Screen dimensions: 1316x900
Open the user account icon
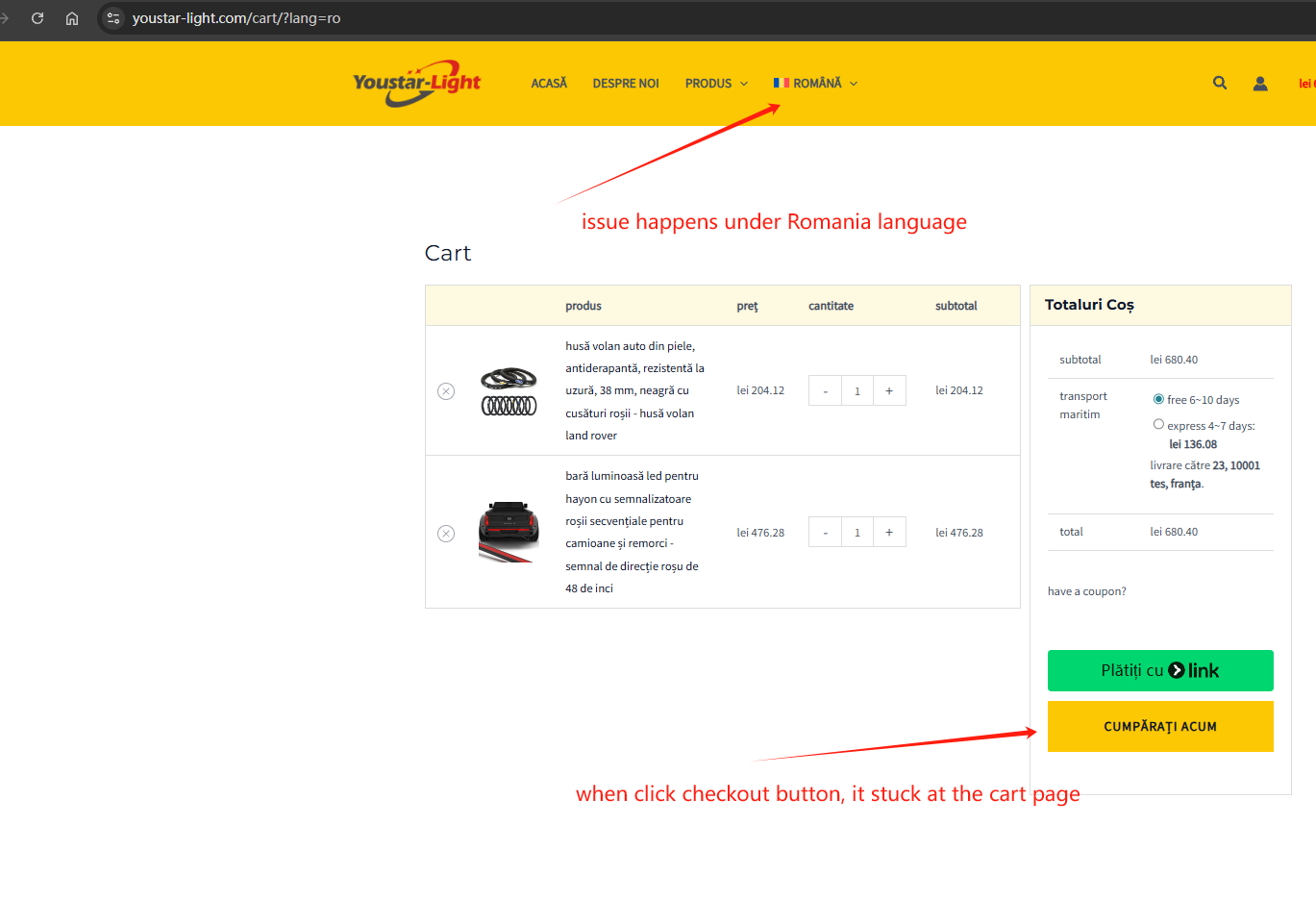click(x=1260, y=84)
